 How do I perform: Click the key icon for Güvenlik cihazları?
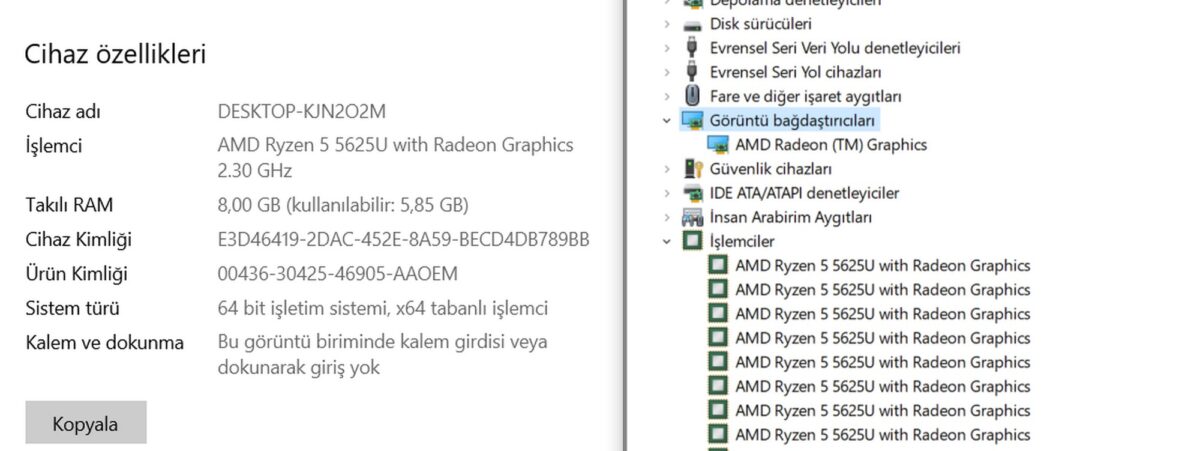coord(692,168)
